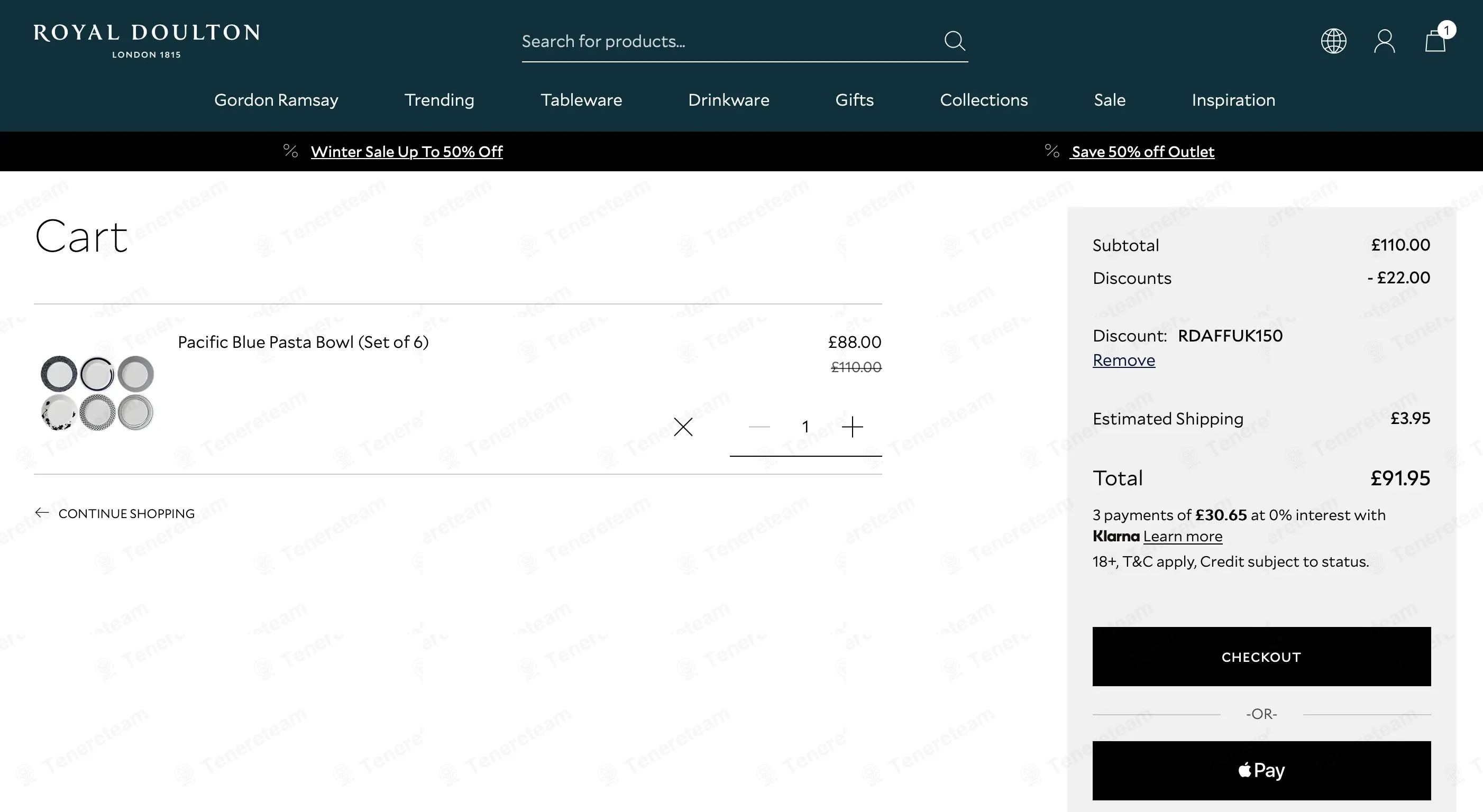Open Klarna Learn more link

pos(1183,537)
